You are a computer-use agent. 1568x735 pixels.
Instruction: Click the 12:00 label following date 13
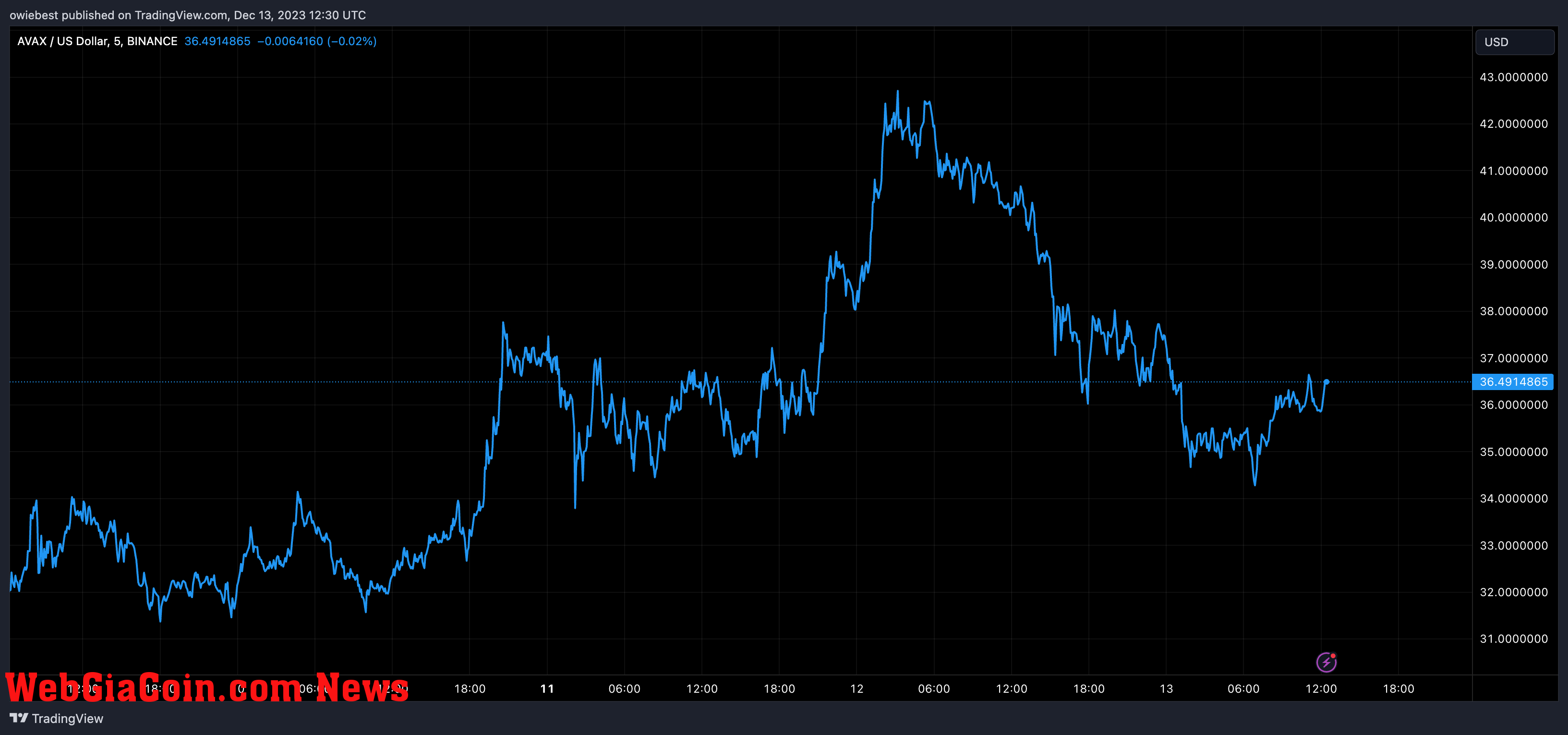tap(1321, 689)
